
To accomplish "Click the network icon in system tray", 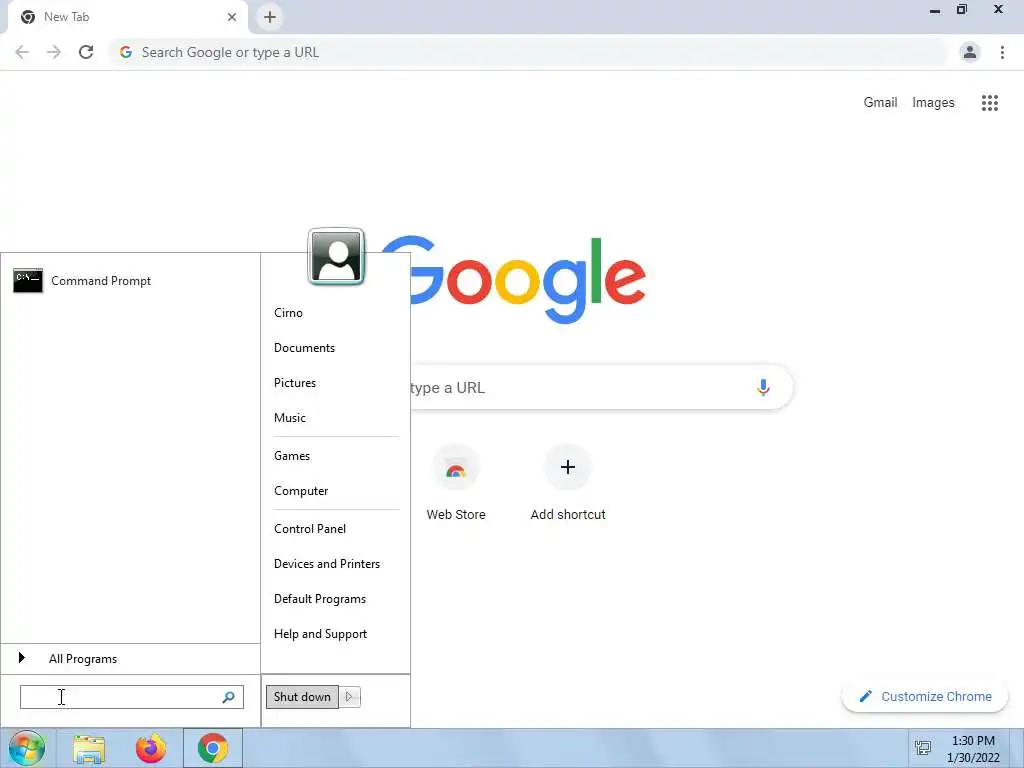I will tap(923, 748).
